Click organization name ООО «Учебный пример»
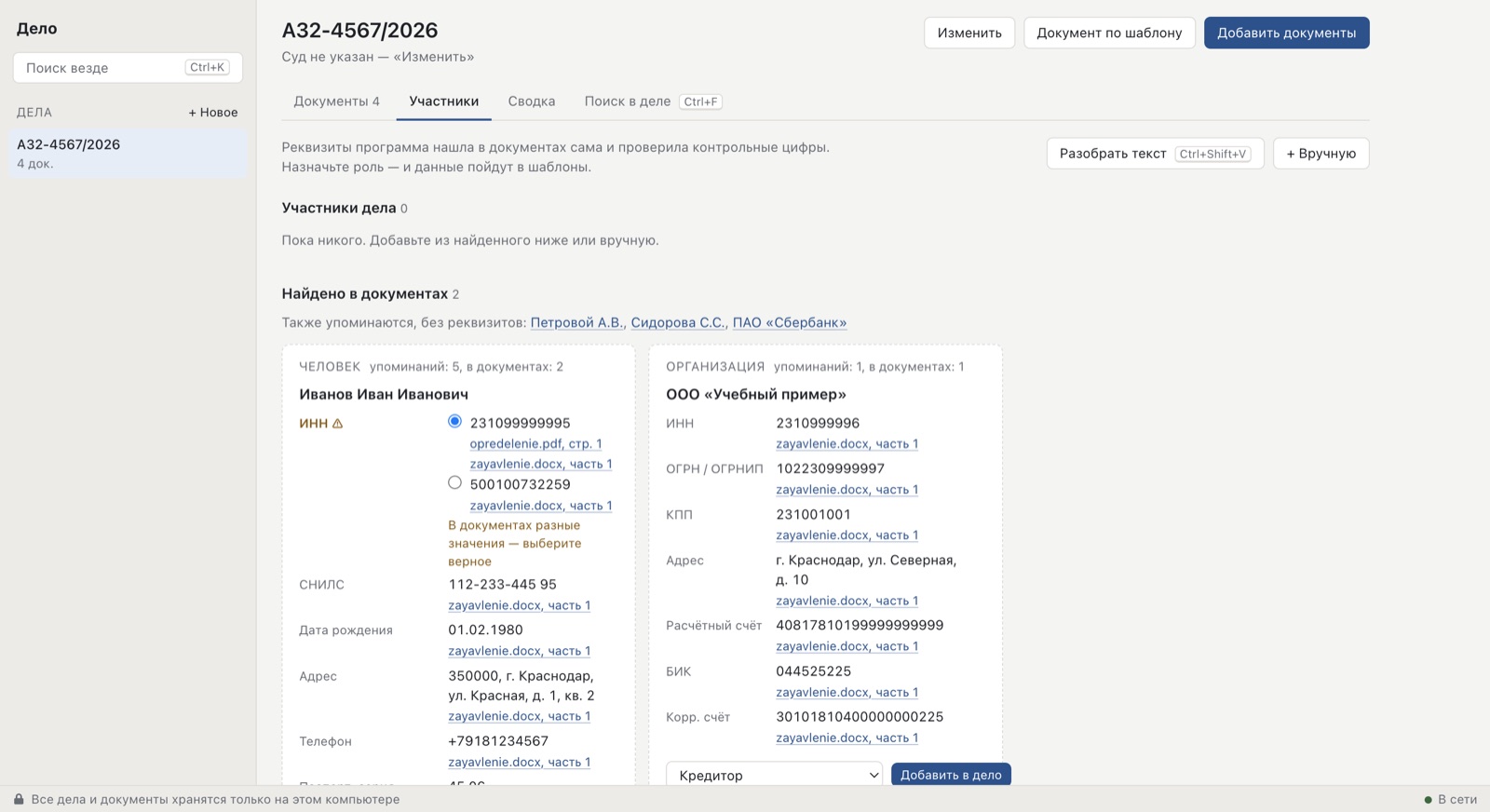Screen dimensions: 1490x812 [756, 395]
